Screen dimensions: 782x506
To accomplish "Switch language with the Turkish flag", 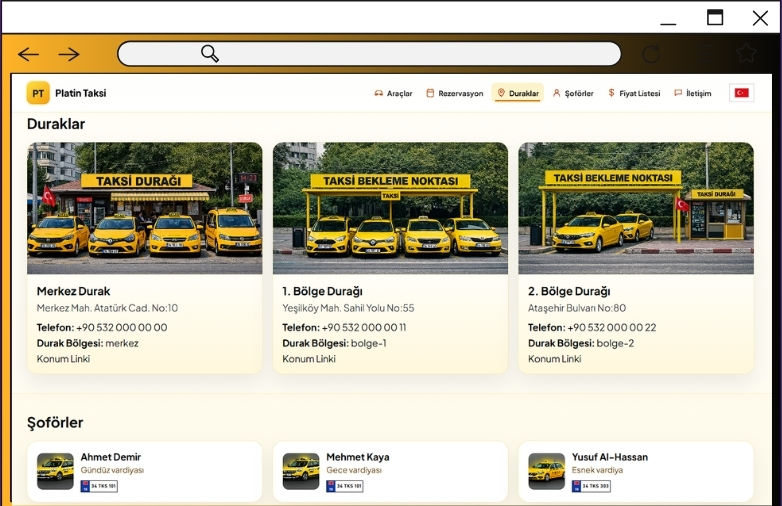I will (x=741, y=93).
